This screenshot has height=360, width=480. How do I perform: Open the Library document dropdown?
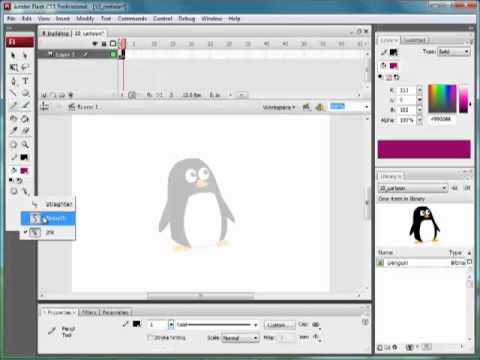coord(412,188)
